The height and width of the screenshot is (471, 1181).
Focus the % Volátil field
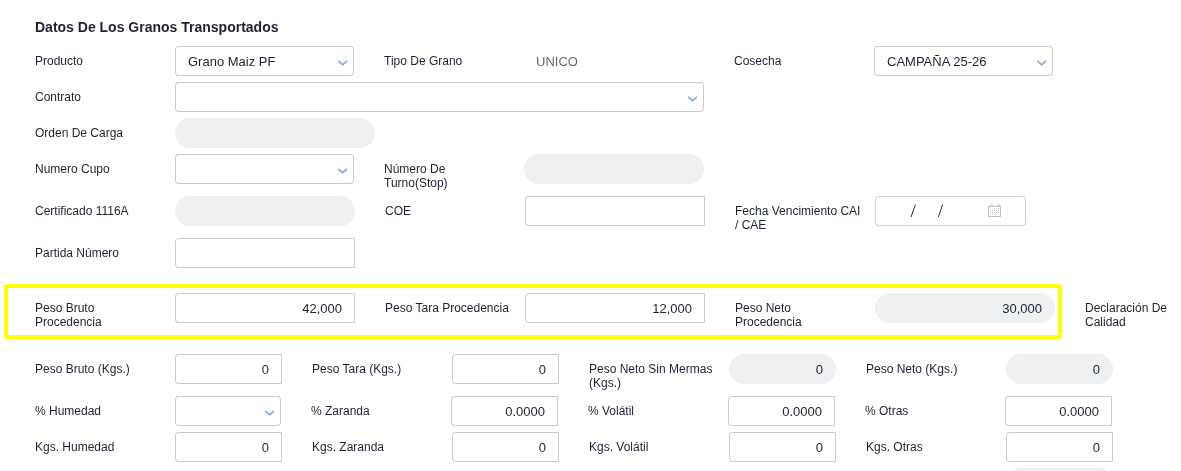coord(782,411)
